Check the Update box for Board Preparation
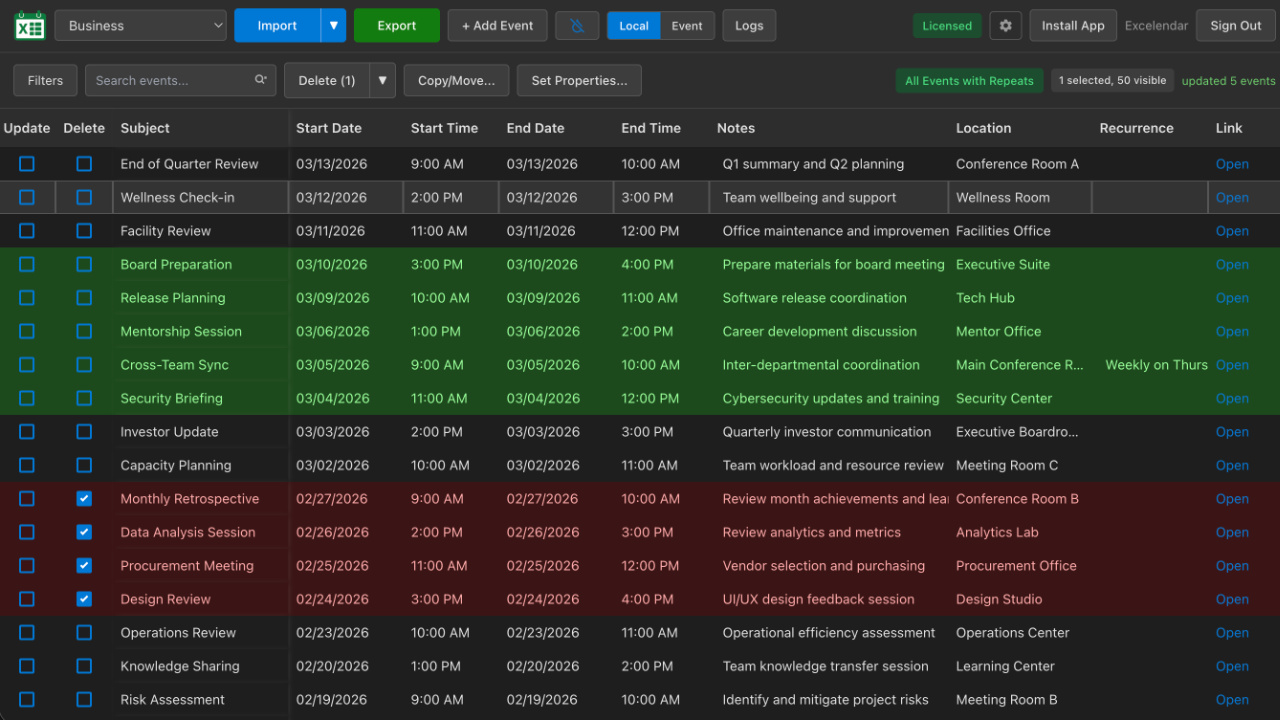This screenshot has width=1280, height=720. point(27,265)
